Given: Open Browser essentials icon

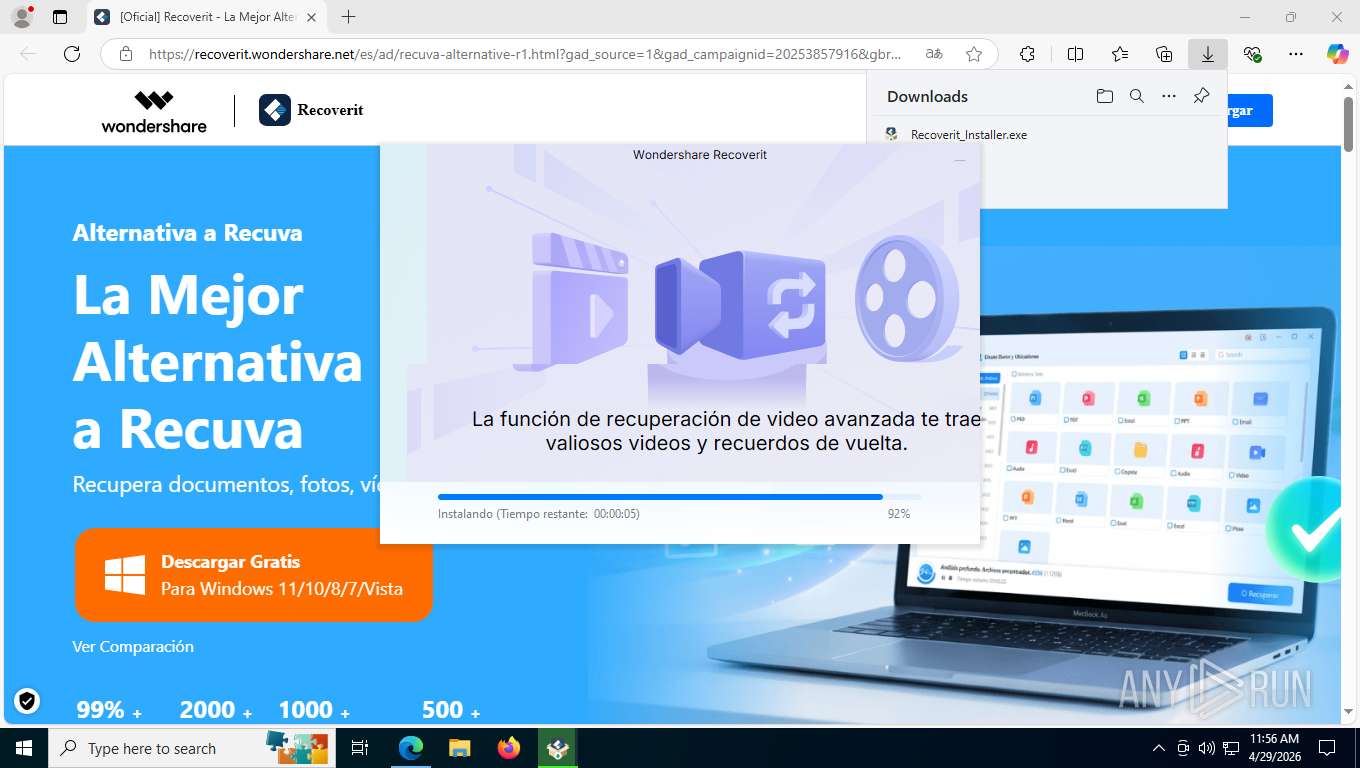Looking at the screenshot, I should click(1252, 54).
